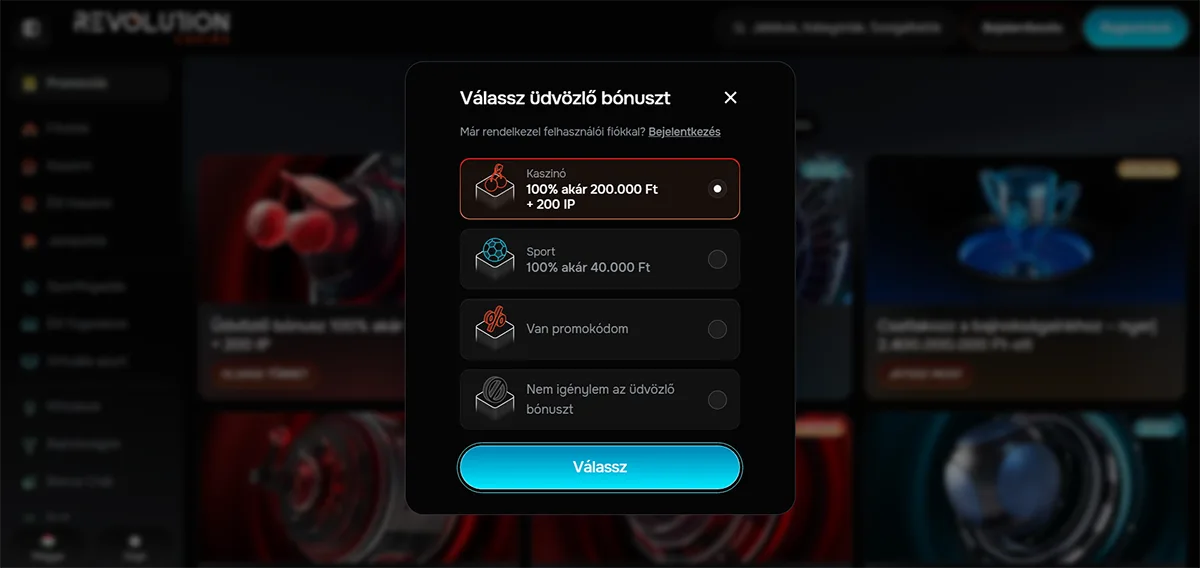Click the Kaszinó 100% akár 200.000 Ft option
The image size is (1200, 568).
[600, 189]
